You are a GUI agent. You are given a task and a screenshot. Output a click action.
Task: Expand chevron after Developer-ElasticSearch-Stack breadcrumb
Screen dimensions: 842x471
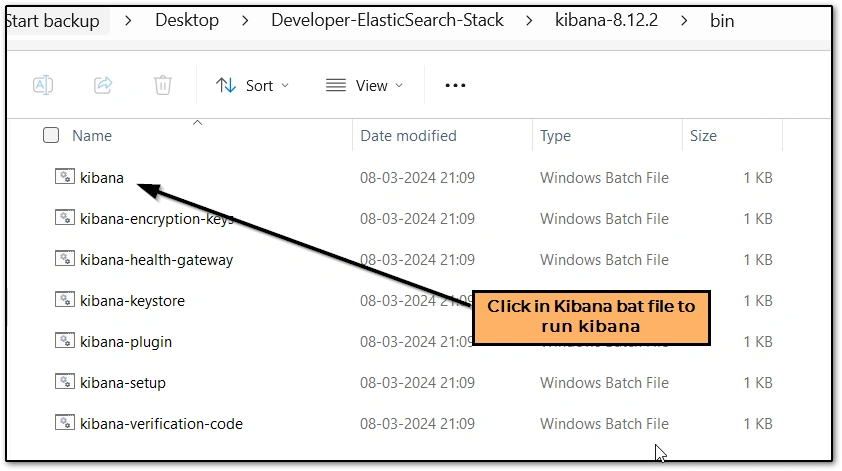pyautogui.click(x=529, y=21)
